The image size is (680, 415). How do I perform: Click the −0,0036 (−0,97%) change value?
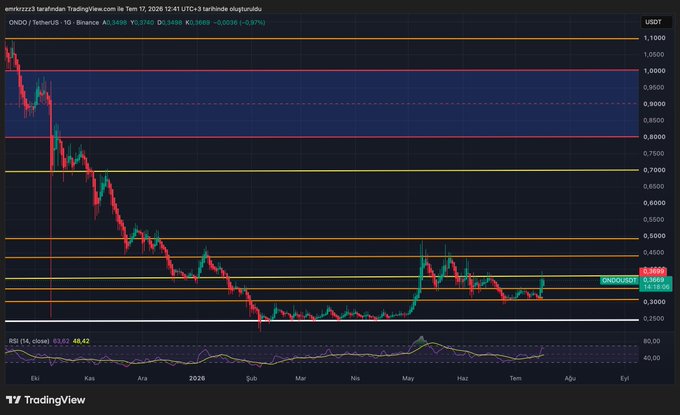[x=239, y=23]
